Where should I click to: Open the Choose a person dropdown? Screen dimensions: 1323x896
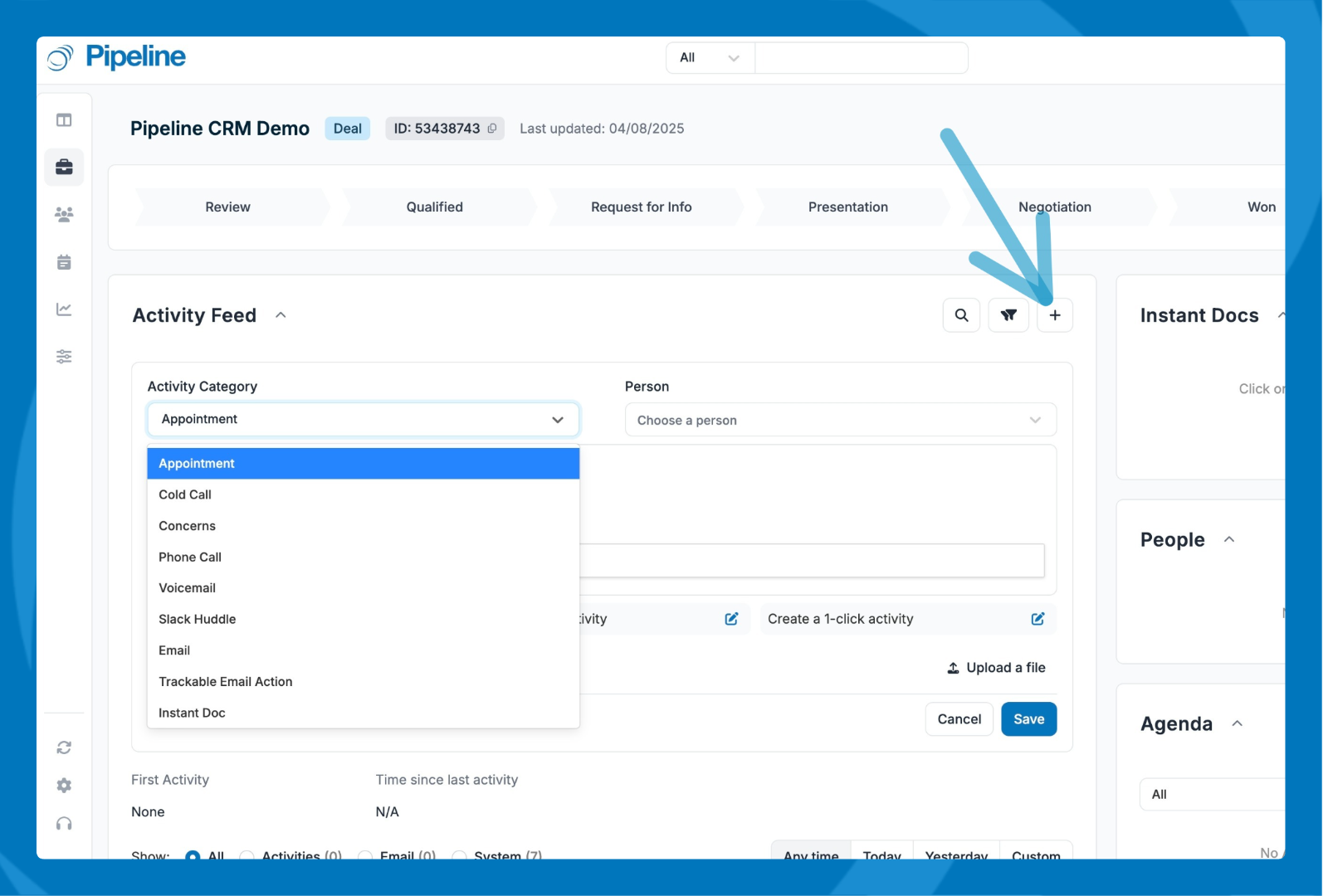tap(840, 420)
